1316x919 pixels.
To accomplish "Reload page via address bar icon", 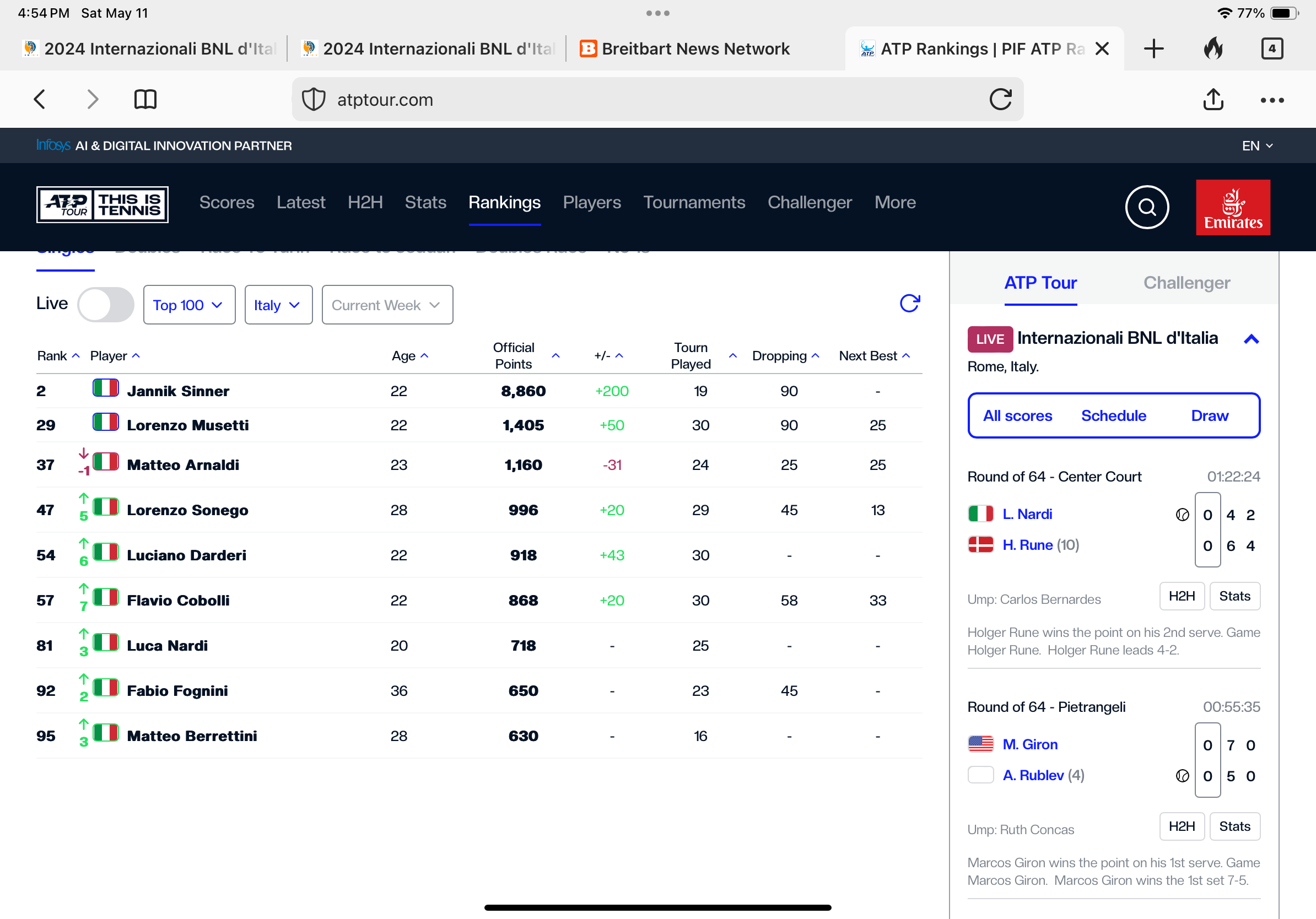I will (x=1000, y=100).
